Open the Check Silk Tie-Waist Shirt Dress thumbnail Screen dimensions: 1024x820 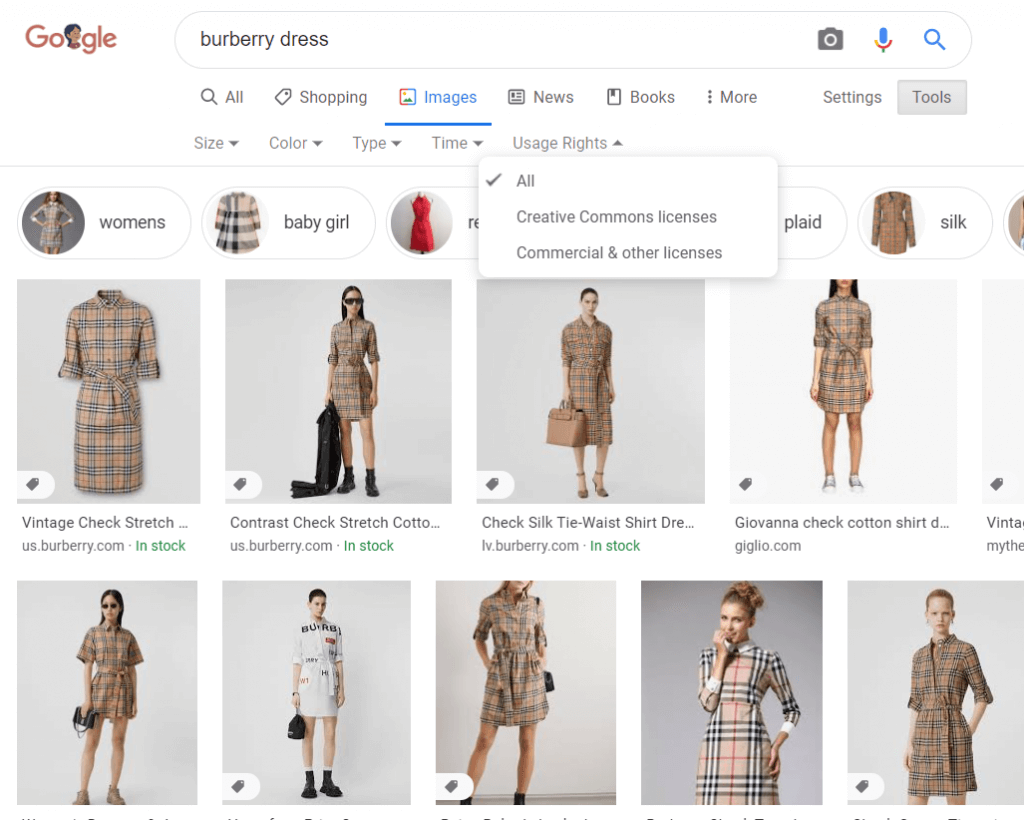590,391
